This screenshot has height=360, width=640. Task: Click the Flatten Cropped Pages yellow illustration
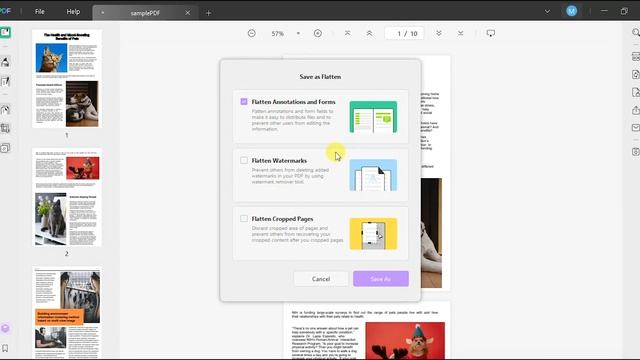[x=373, y=233]
